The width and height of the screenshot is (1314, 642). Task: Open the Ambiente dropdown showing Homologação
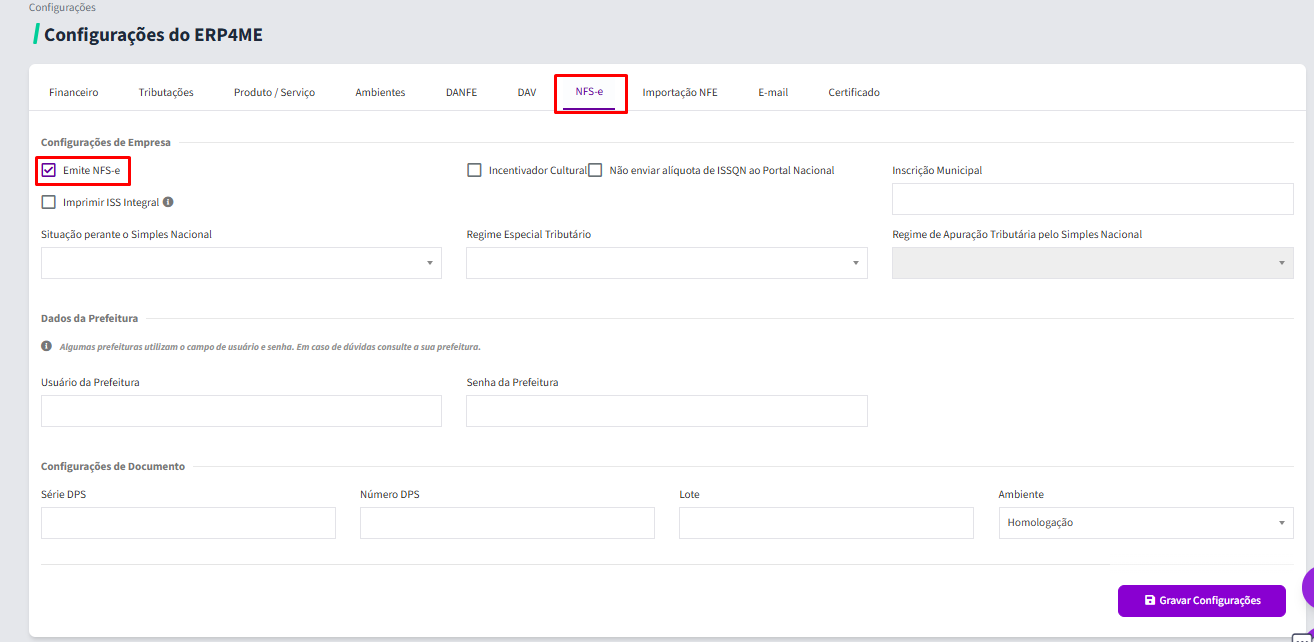click(x=1146, y=523)
